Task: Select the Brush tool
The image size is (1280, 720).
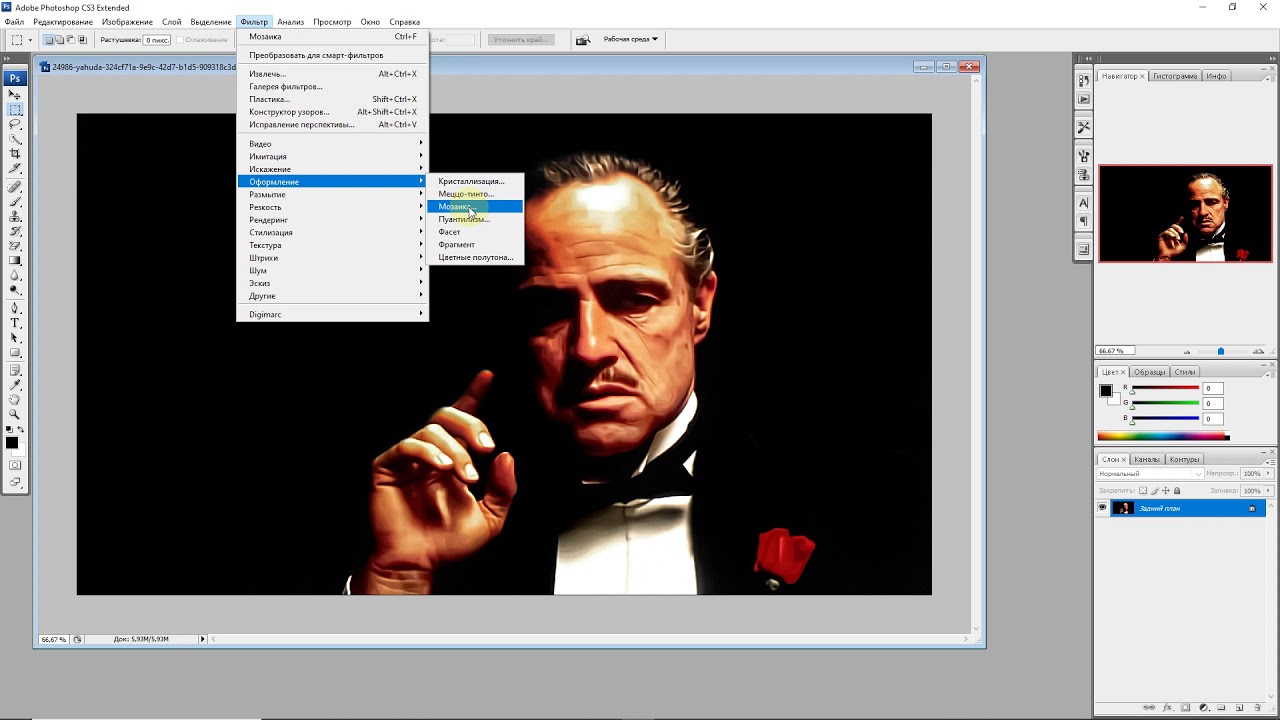Action: (x=15, y=201)
